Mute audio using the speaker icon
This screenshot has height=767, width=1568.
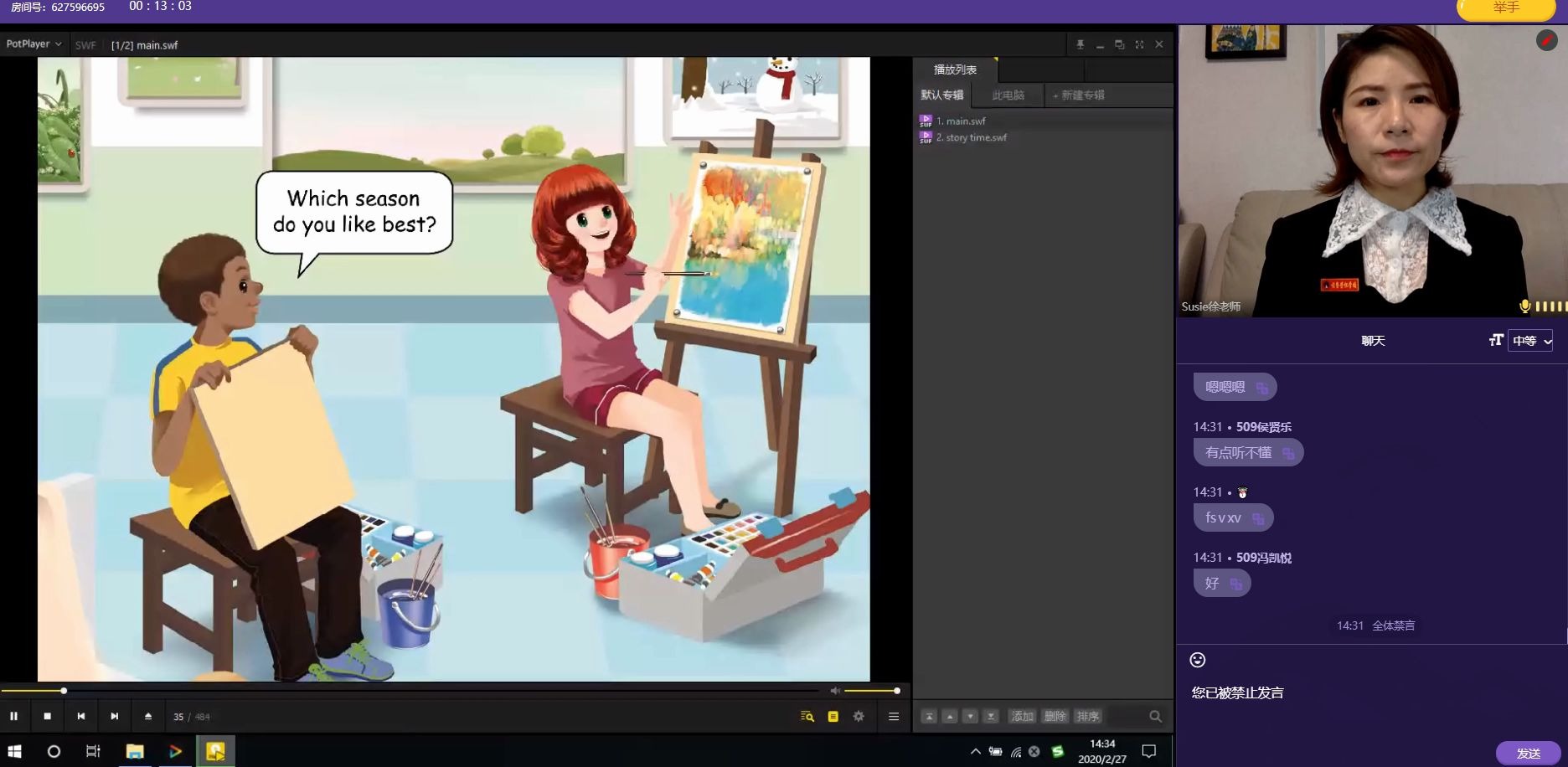pos(834,691)
